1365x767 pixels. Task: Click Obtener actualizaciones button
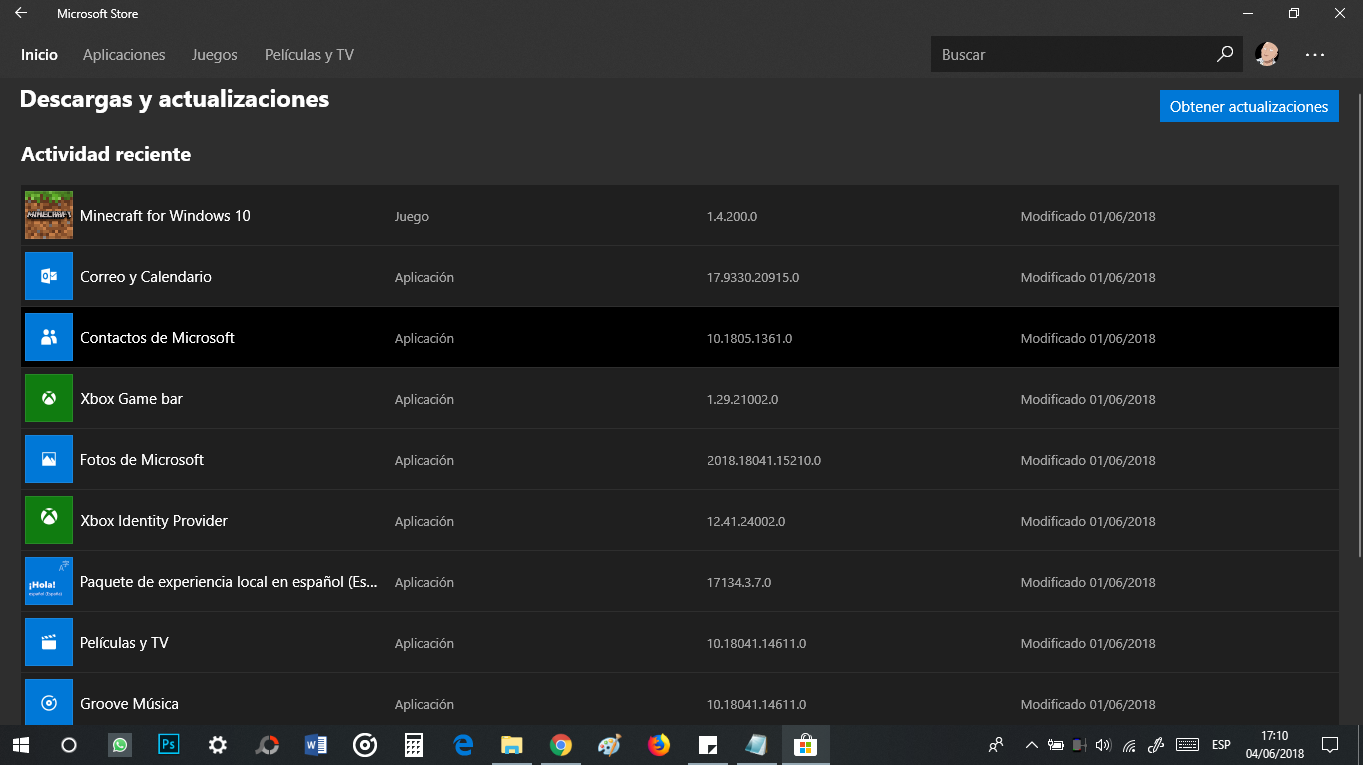(1249, 106)
